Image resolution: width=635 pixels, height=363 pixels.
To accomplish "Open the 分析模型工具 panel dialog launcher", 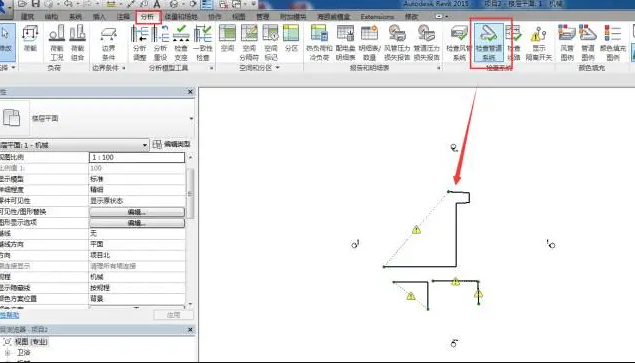I will tap(211, 68).
